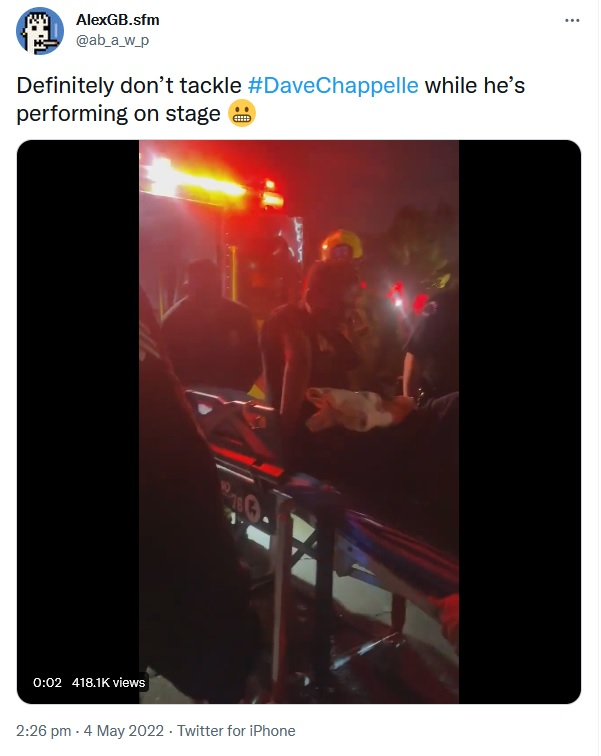This screenshot has height=756, width=601.
Task: Click the tweet text "Definitely don't tackle"
Action: point(129,85)
